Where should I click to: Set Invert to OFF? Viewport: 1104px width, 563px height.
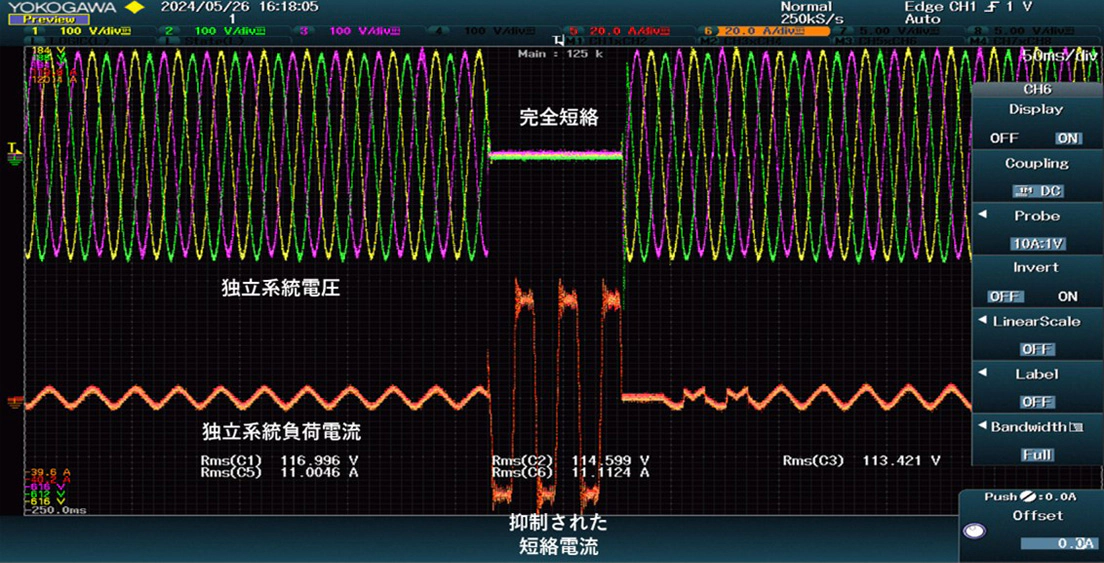[1003, 296]
